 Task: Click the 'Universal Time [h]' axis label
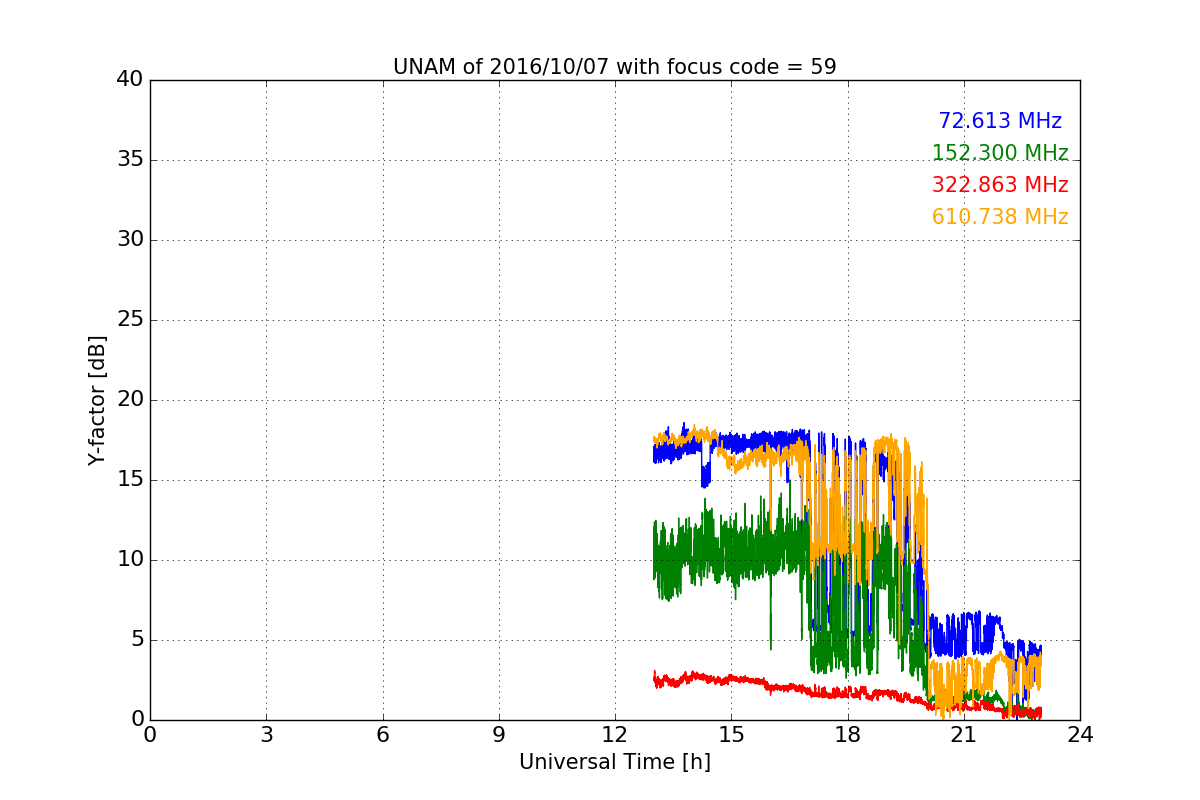point(614,762)
